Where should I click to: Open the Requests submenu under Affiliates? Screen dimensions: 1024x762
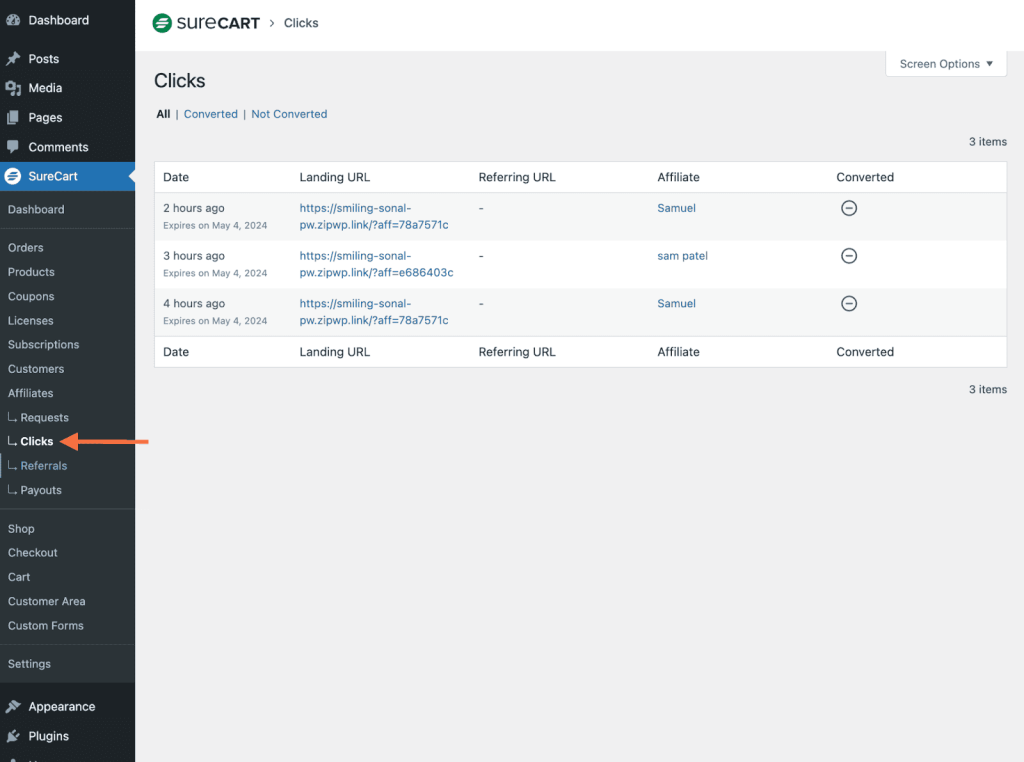pyautogui.click(x=44, y=418)
